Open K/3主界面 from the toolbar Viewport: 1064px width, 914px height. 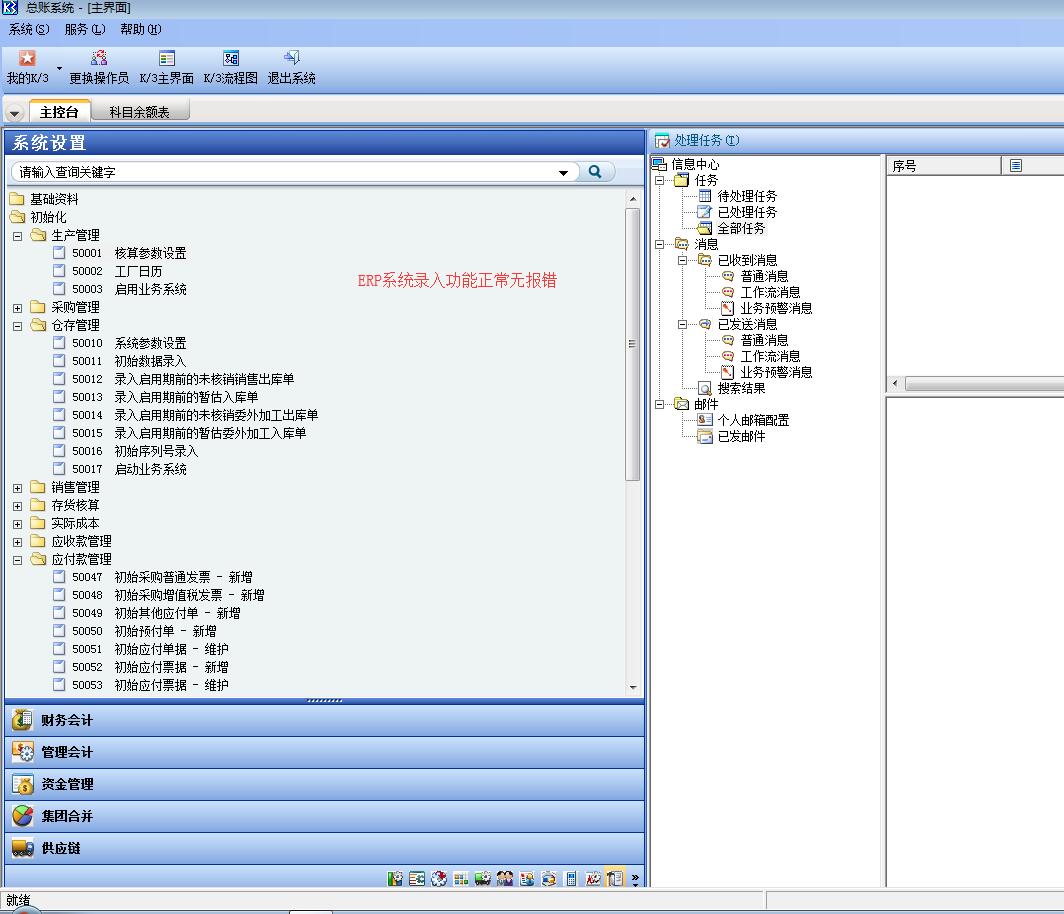(x=166, y=67)
